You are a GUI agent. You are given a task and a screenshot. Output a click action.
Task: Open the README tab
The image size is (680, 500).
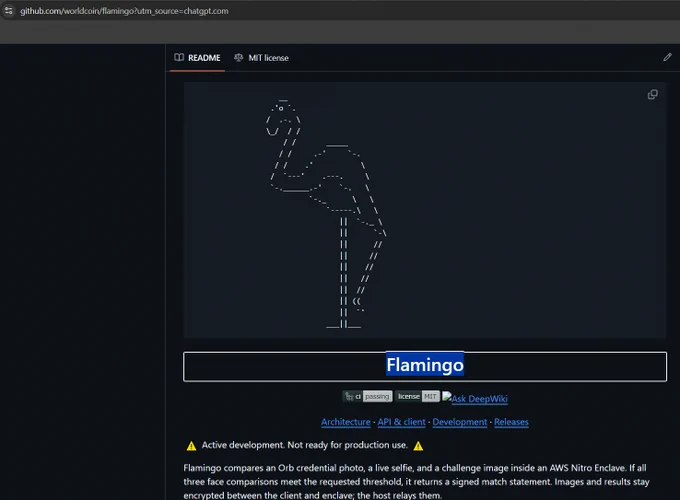[197, 58]
